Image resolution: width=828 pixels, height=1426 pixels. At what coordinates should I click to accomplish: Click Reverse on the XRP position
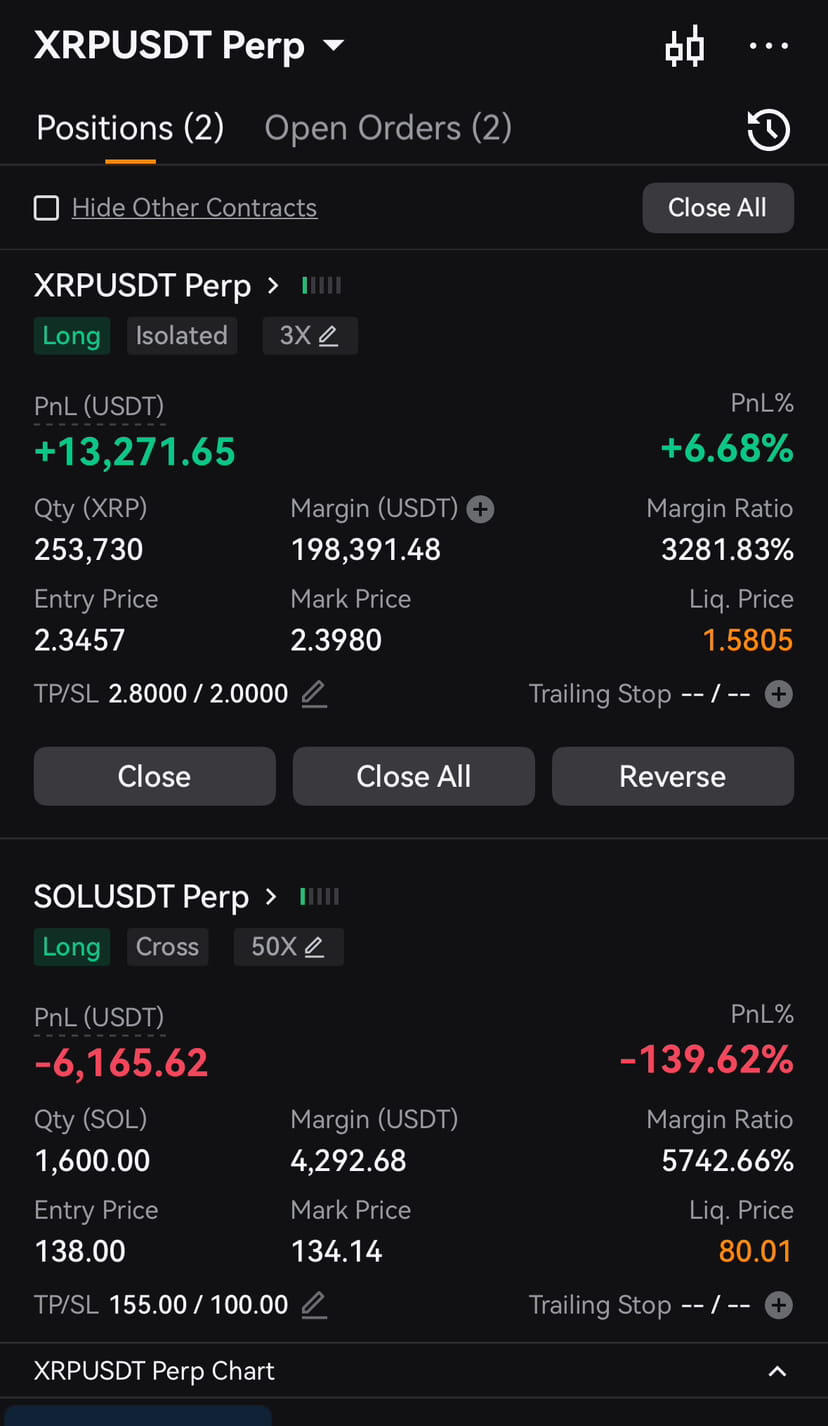click(x=673, y=776)
